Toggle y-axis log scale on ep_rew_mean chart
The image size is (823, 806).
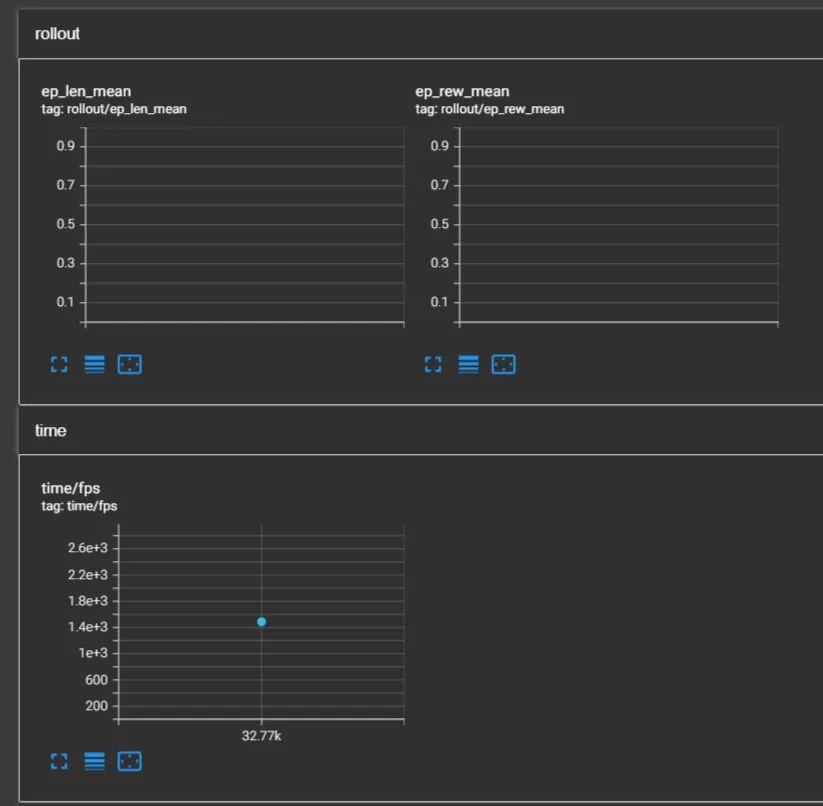pyautogui.click(x=468, y=364)
